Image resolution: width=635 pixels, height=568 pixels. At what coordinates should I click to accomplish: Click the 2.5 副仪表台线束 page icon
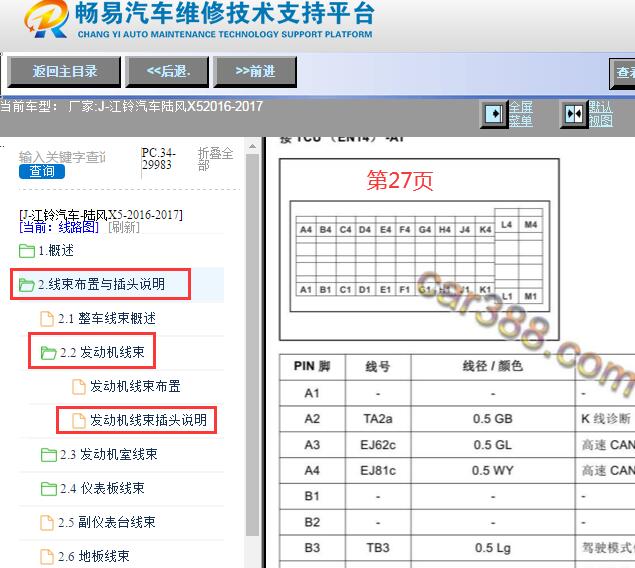[47, 523]
